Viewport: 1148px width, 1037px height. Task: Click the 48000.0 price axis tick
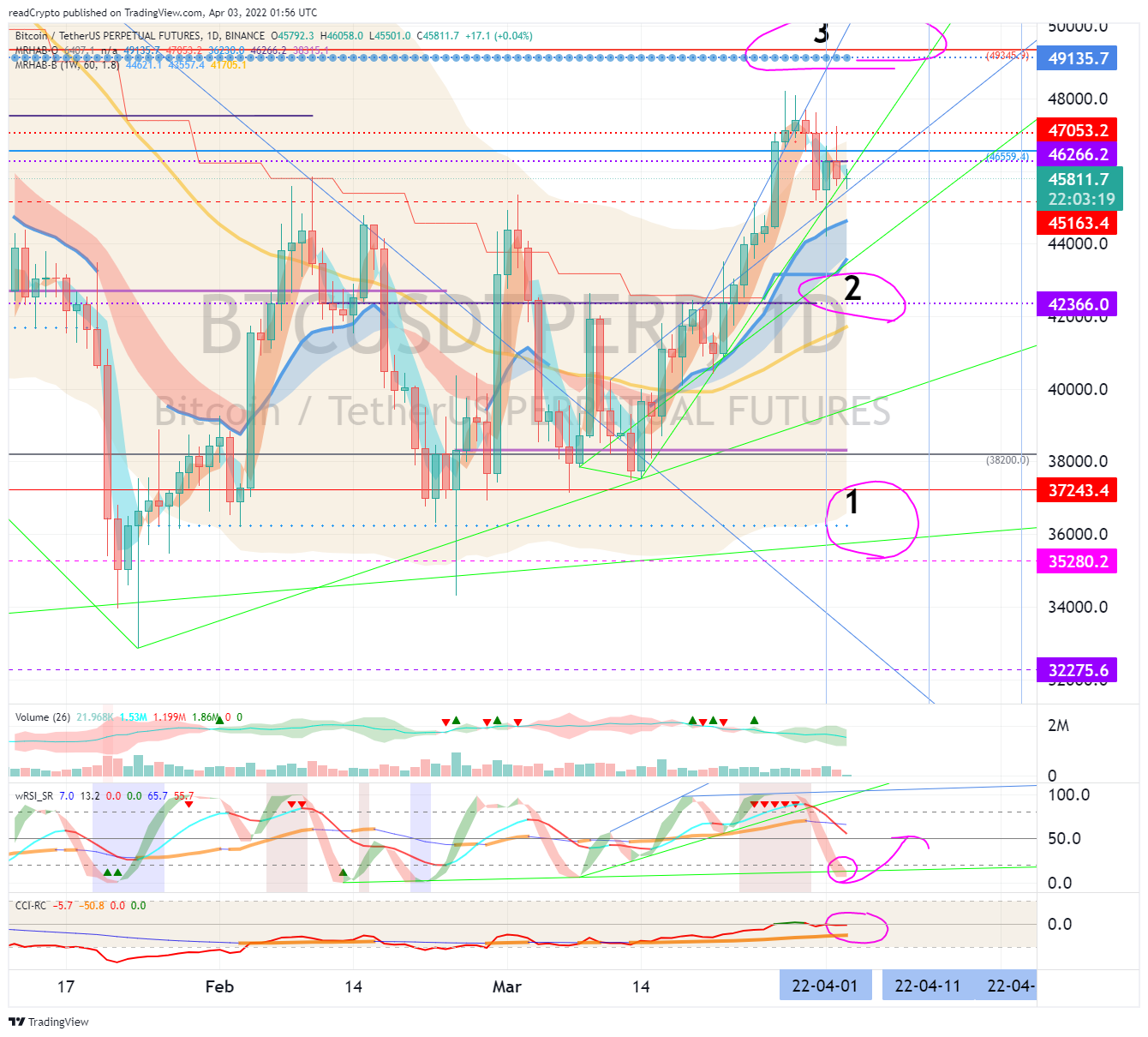pyautogui.click(x=1078, y=99)
